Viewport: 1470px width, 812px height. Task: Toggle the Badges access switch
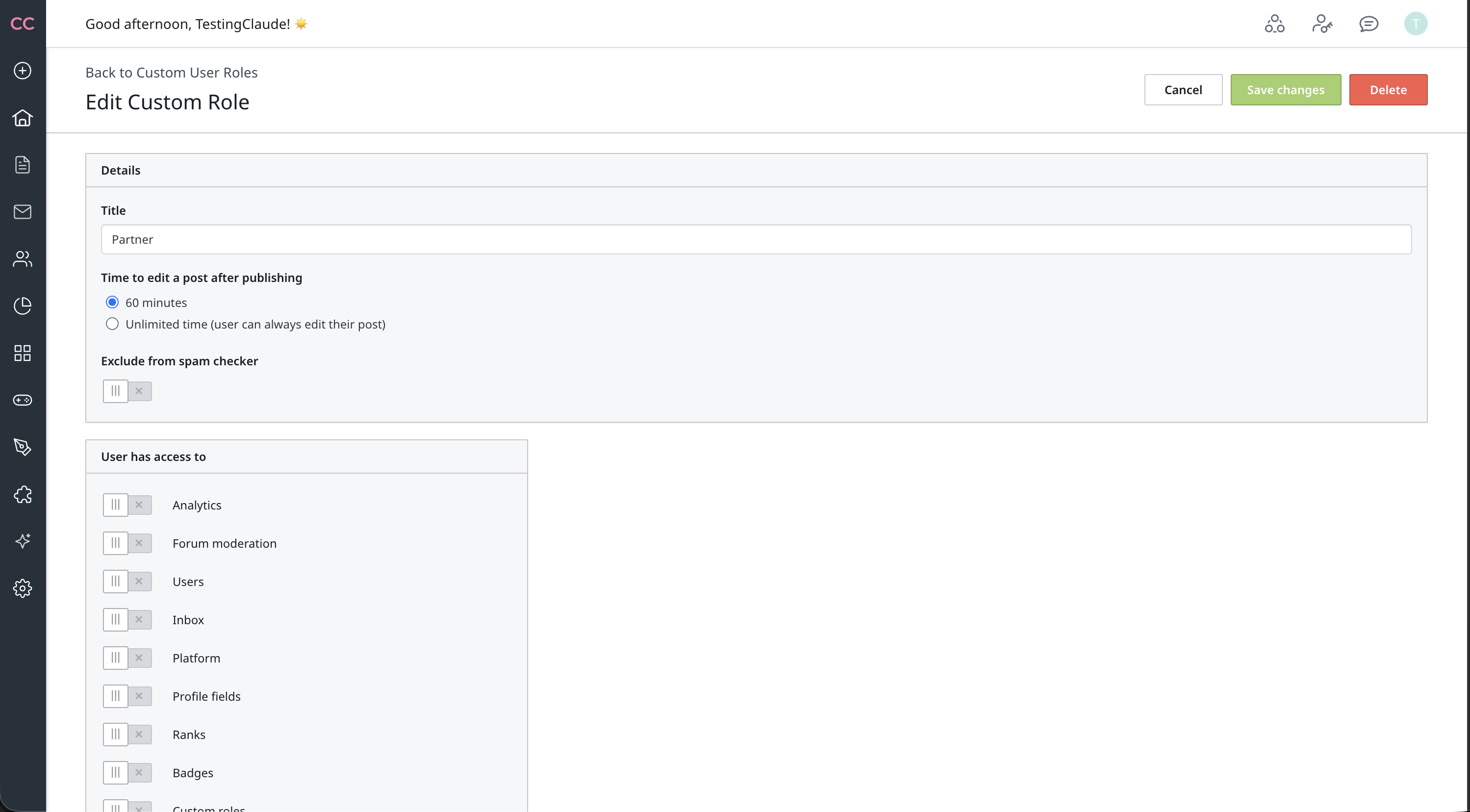(x=127, y=773)
